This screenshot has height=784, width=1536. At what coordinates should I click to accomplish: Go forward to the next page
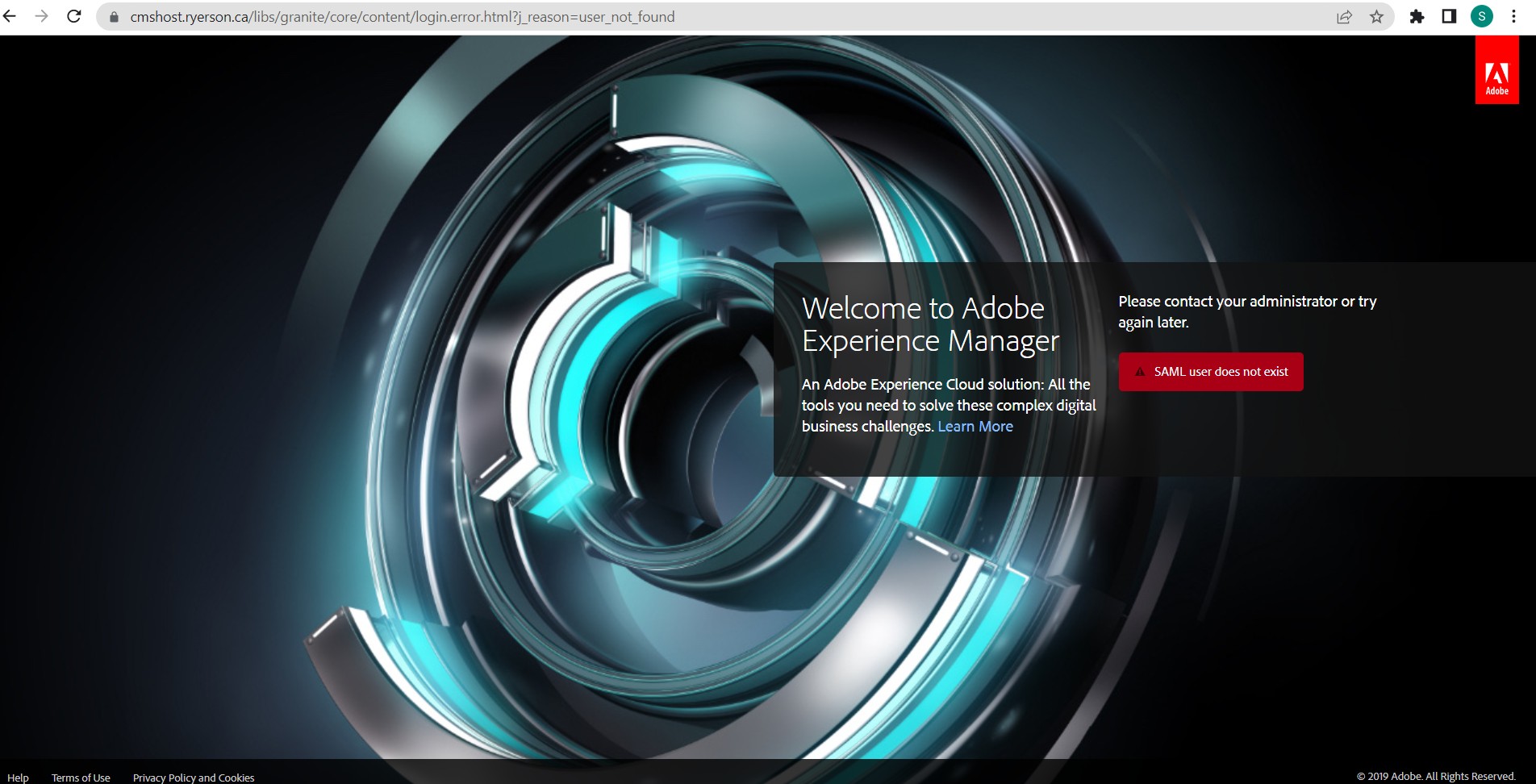click(x=42, y=16)
